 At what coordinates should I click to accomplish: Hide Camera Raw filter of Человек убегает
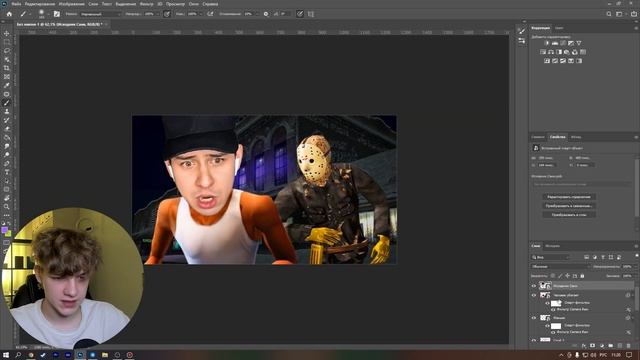(553, 309)
